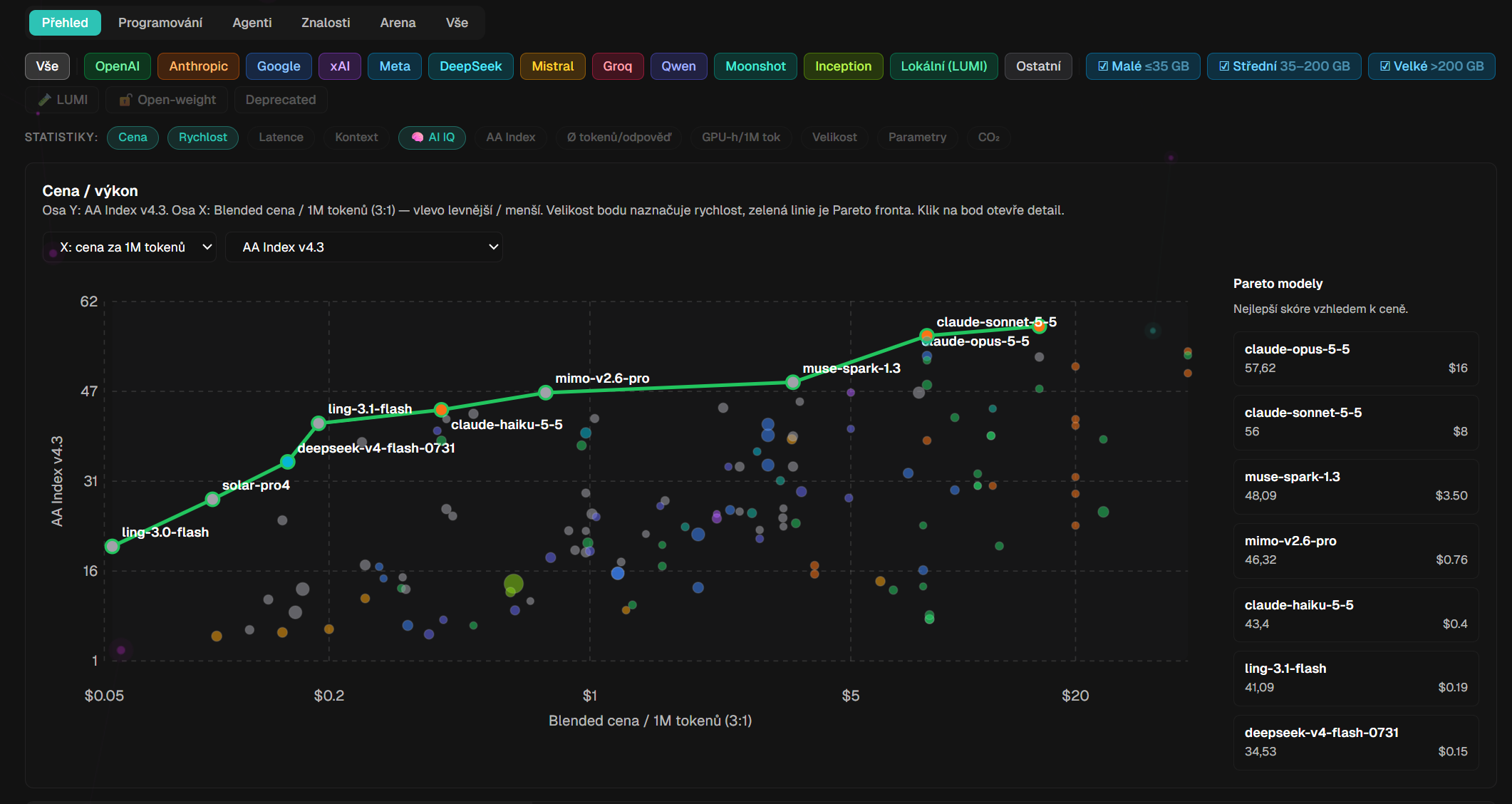The image size is (1512, 804).
Task: Enable the Open-weight lock filter
Action: click(x=167, y=100)
